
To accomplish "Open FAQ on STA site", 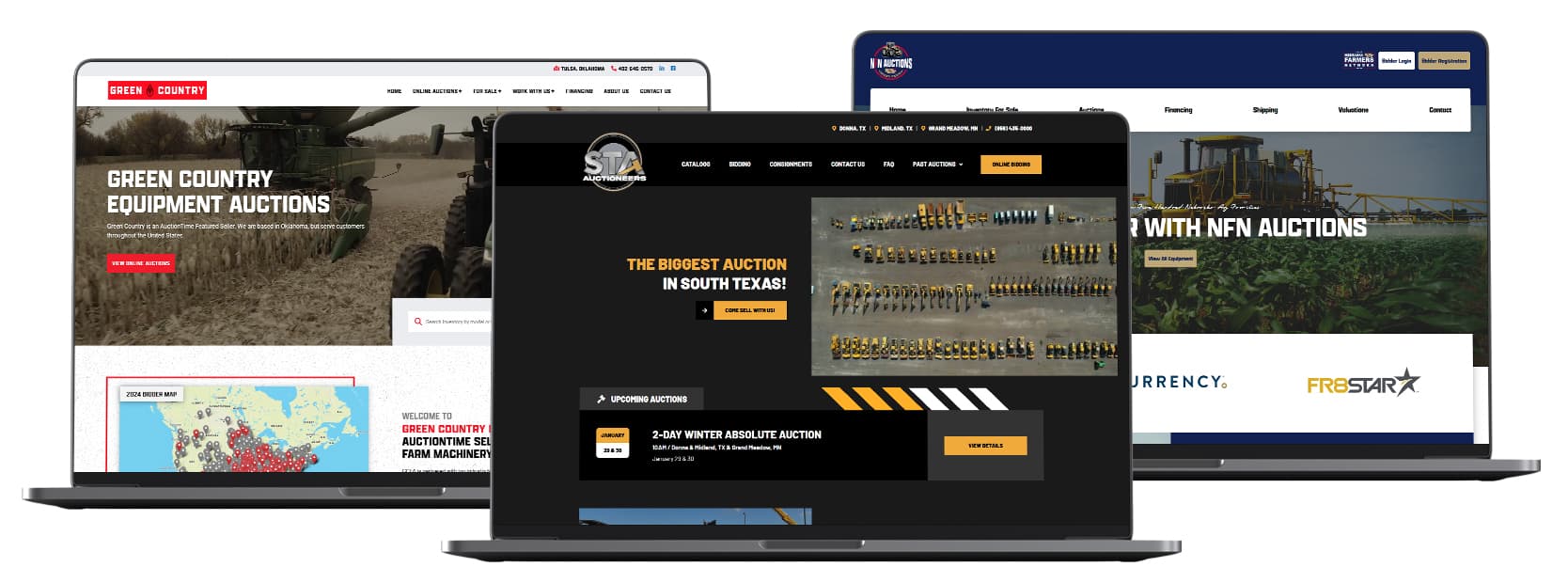I will coord(888,165).
